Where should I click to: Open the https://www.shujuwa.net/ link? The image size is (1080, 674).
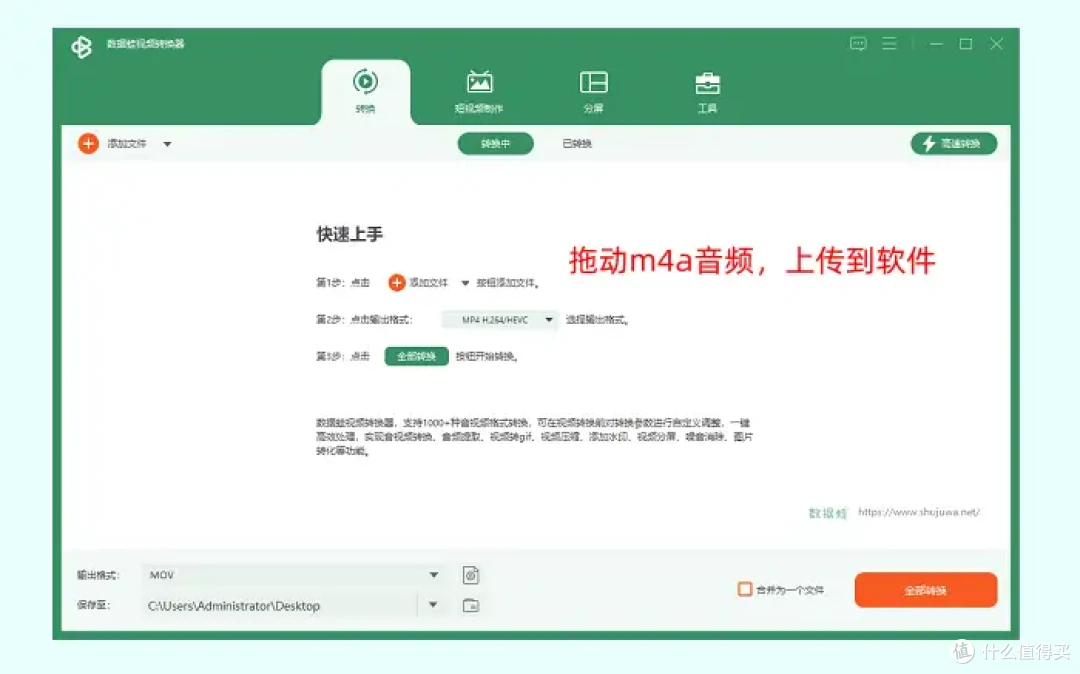pyautogui.click(x=919, y=512)
